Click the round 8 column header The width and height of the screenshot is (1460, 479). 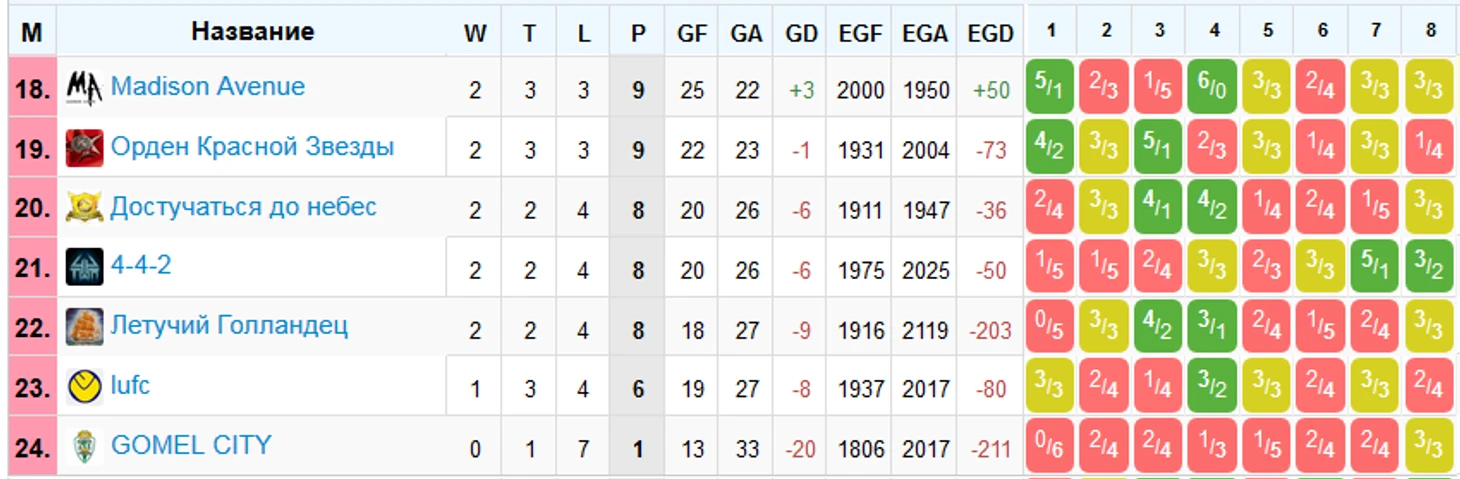point(1429,31)
